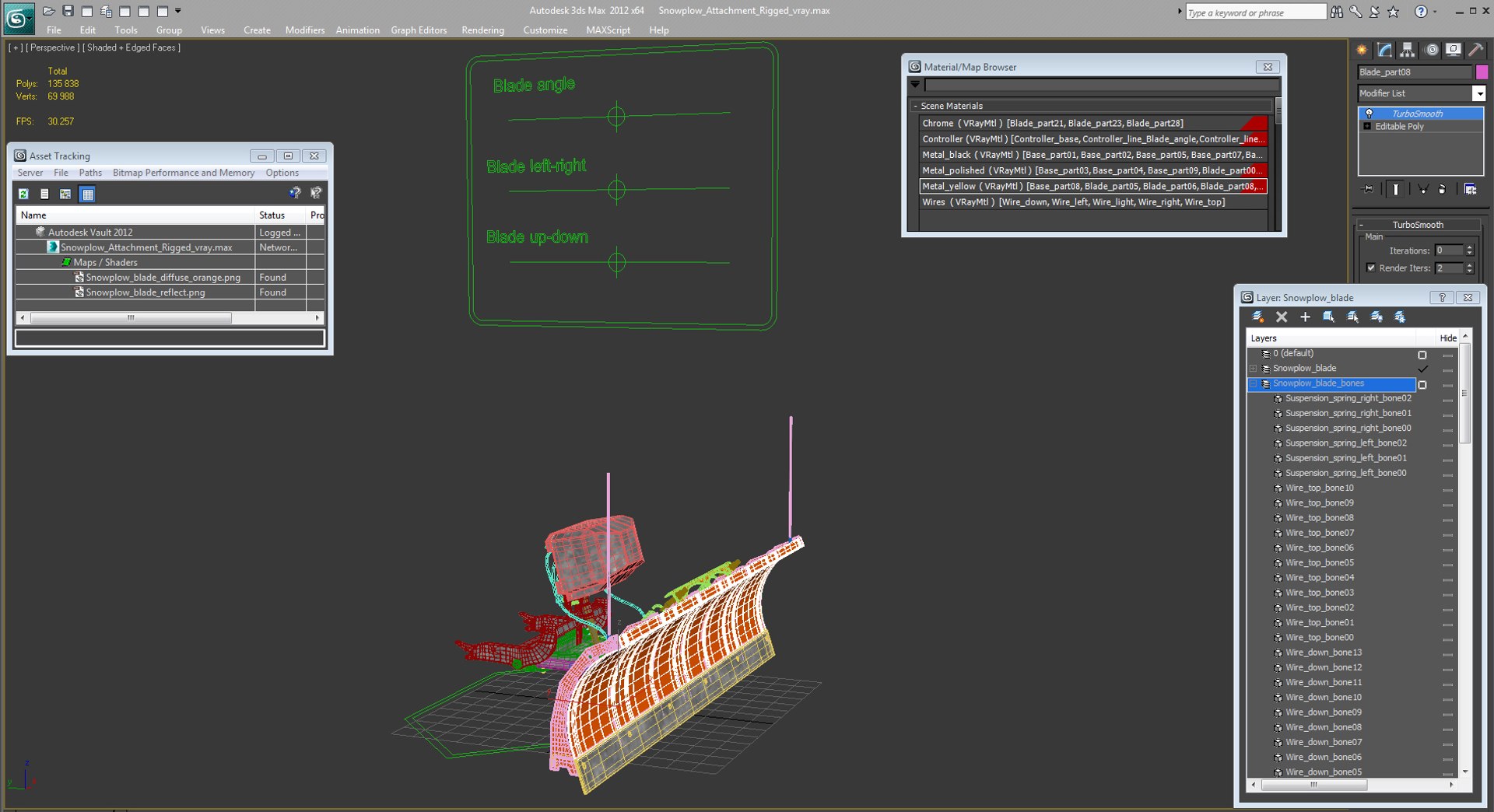Open the Paths menu in Asset Tracking

90,173
